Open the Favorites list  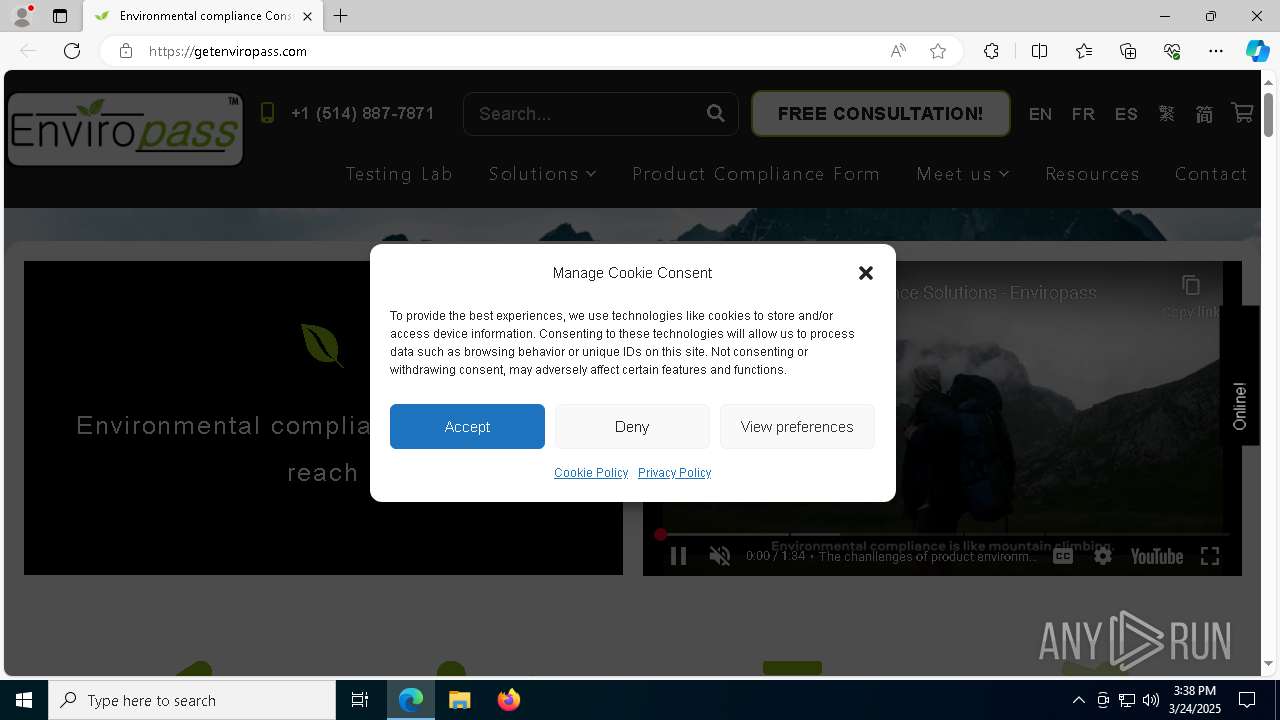[1084, 51]
